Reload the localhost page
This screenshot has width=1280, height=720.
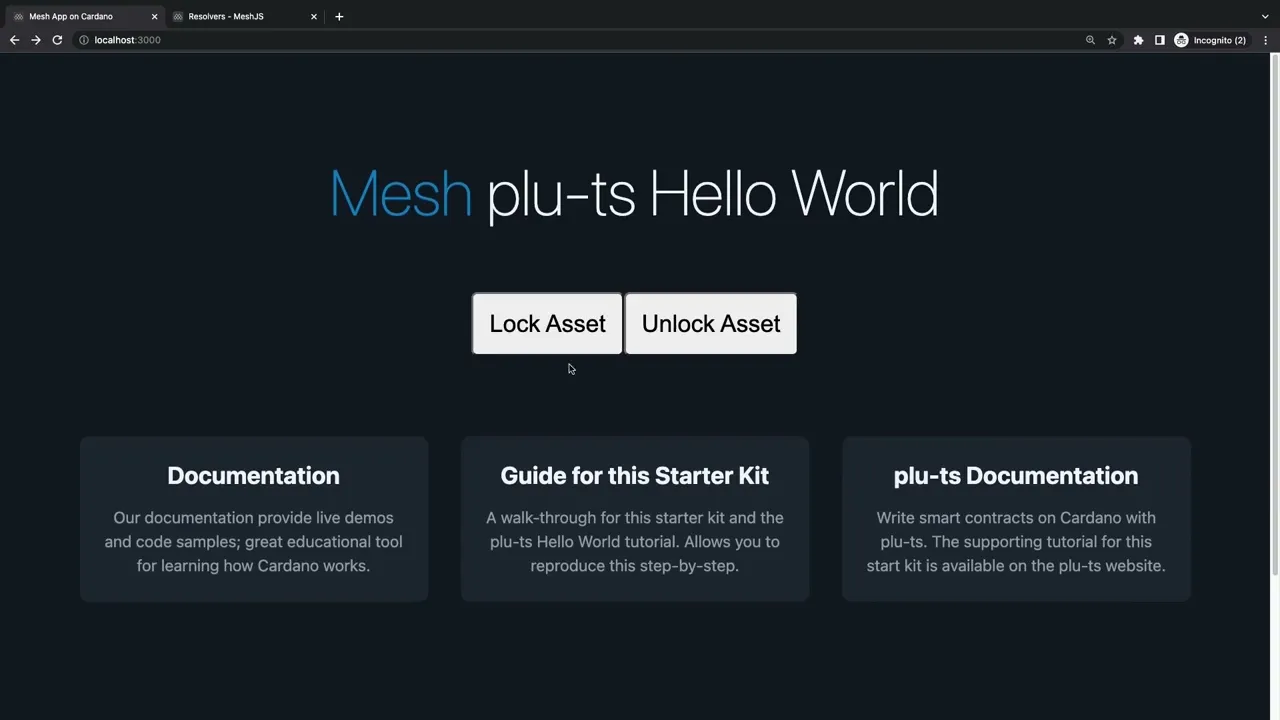[x=57, y=40]
